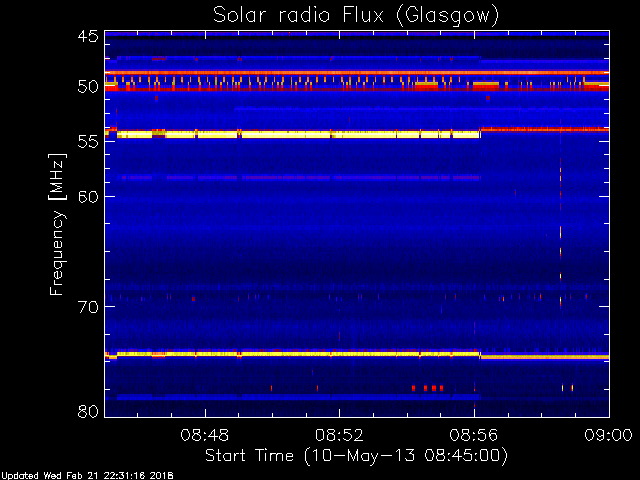
Task: Click the '08:52' time tick label
Action: [339, 435]
